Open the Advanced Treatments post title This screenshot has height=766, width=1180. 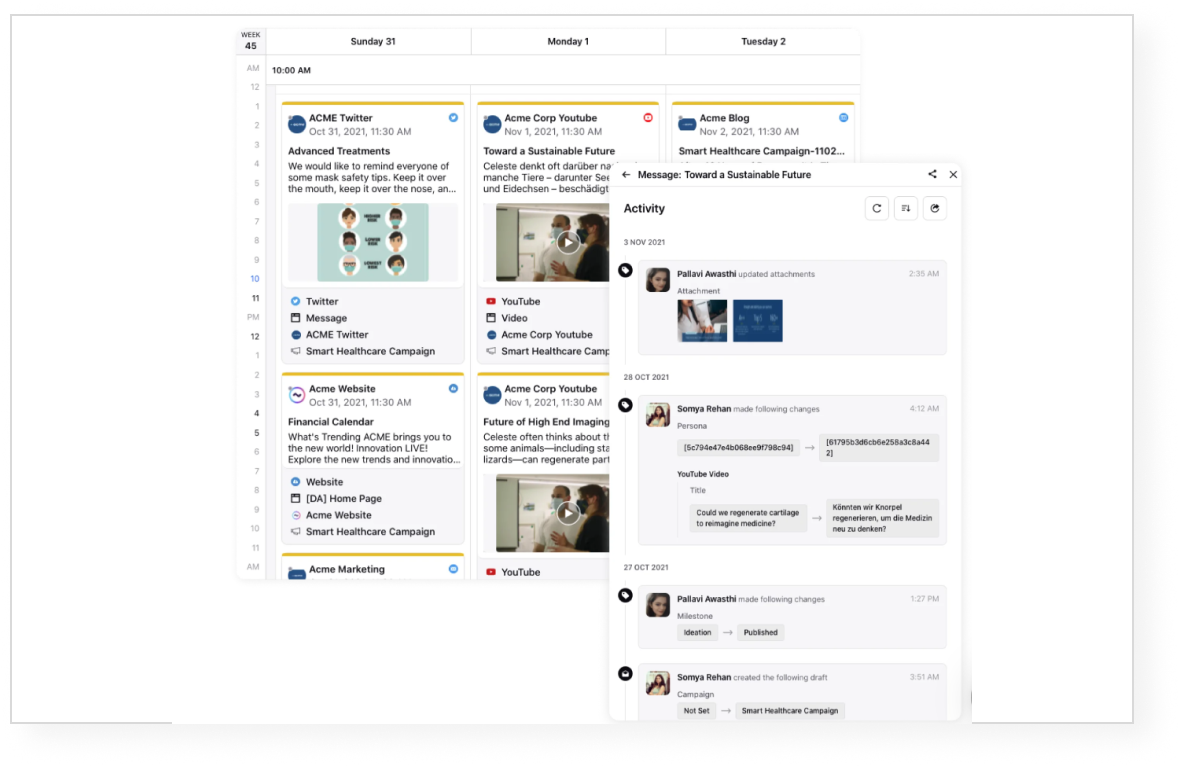pos(339,151)
